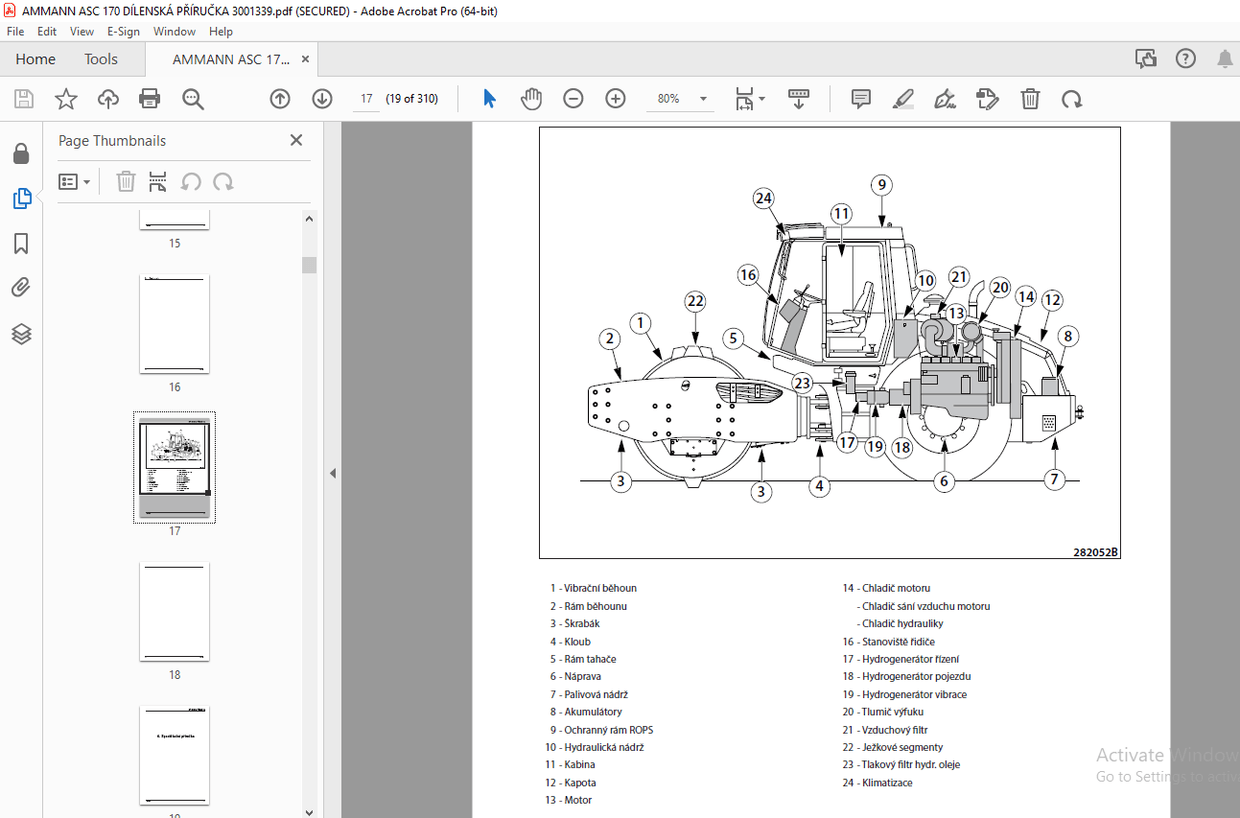Viewport: 1240px width, 818px height.
Task: Click the Print file icon
Action: [x=150, y=98]
